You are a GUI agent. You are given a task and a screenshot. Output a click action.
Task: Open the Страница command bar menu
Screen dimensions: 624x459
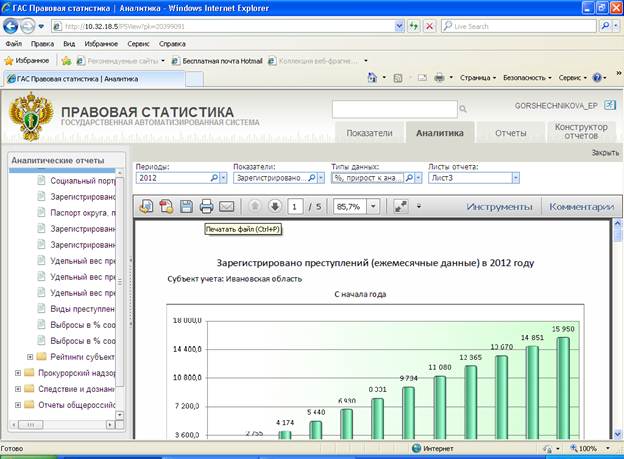[x=478, y=78]
